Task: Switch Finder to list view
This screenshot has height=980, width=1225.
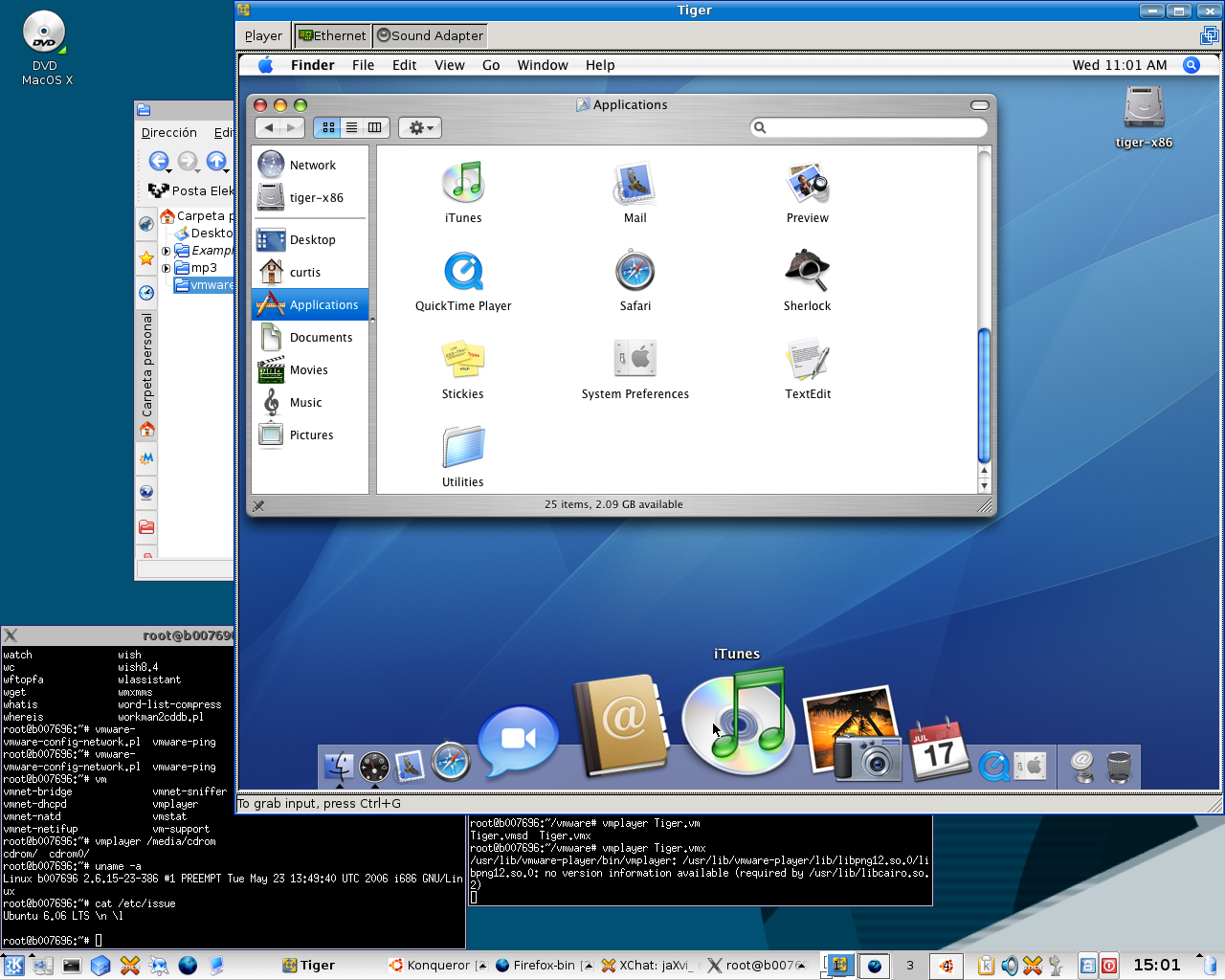Action: (x=351, y=127)
